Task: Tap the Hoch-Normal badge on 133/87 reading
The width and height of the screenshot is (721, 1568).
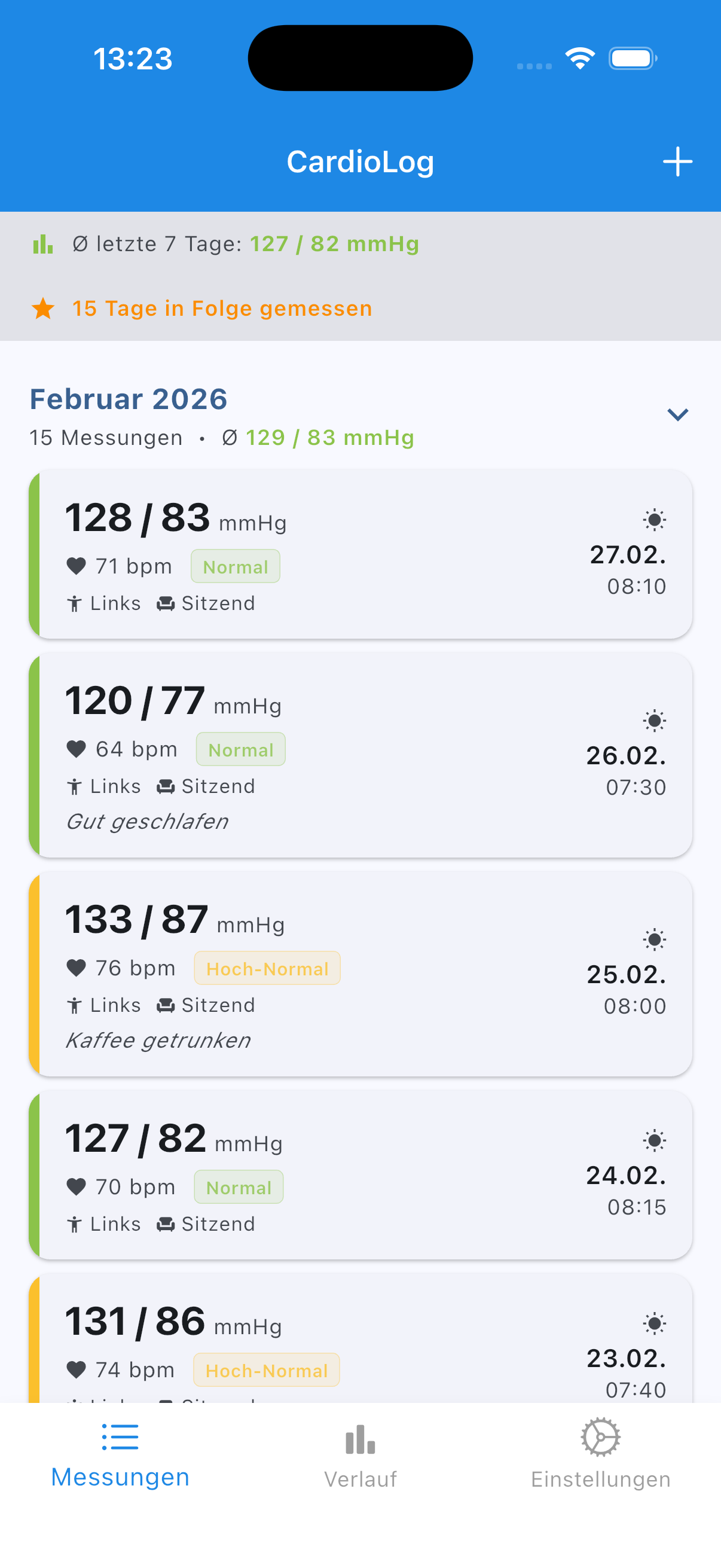Action: point(267,968)
